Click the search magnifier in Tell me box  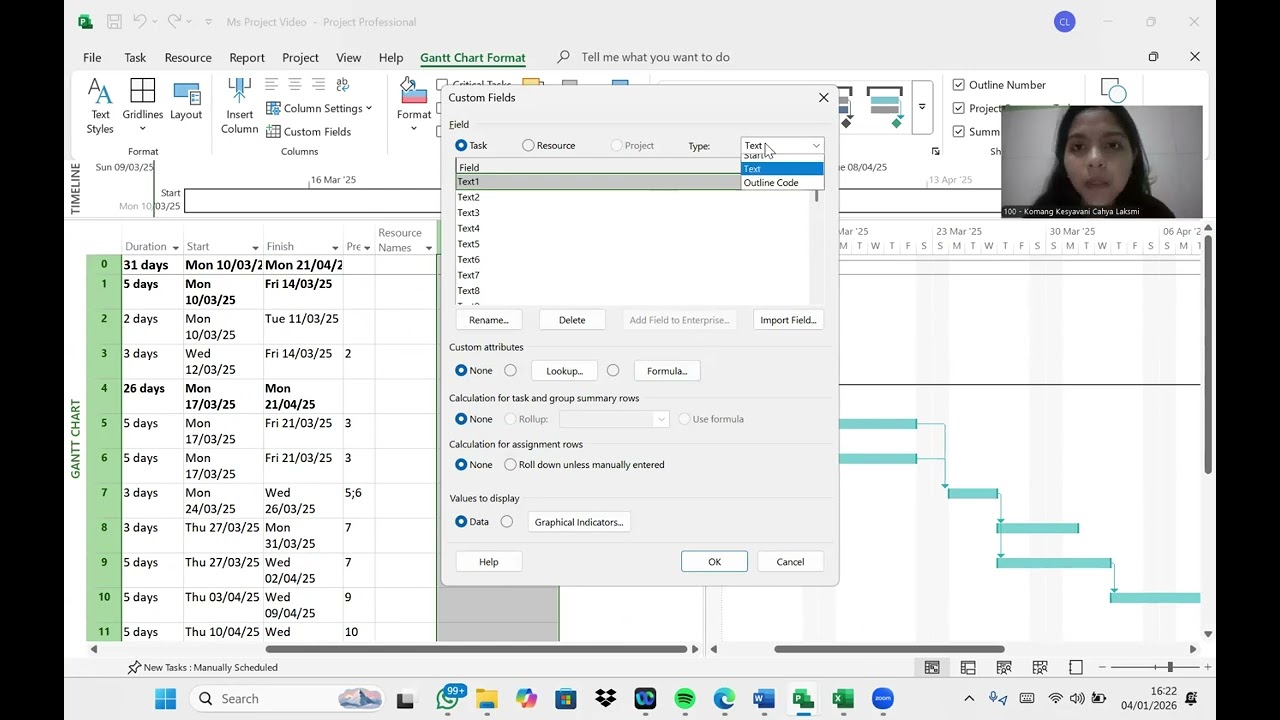tap(564, 57)
